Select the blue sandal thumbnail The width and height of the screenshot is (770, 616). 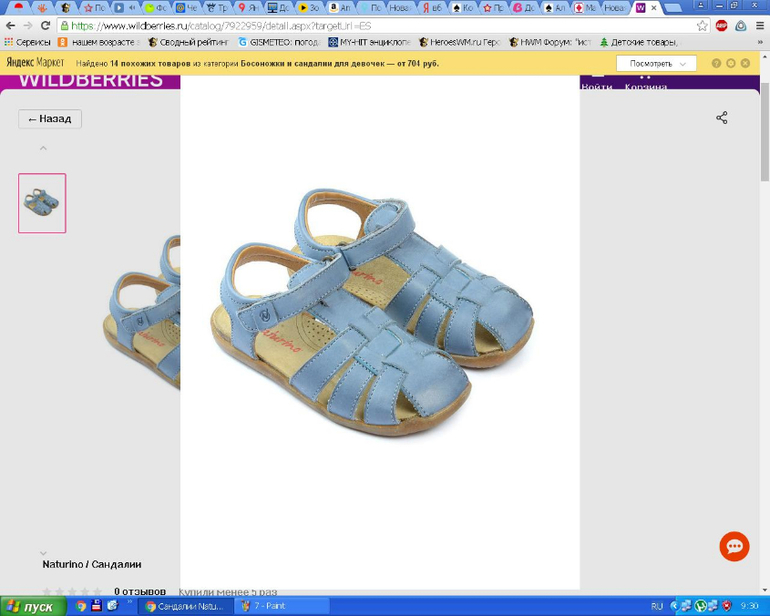(x=42, y=203)
